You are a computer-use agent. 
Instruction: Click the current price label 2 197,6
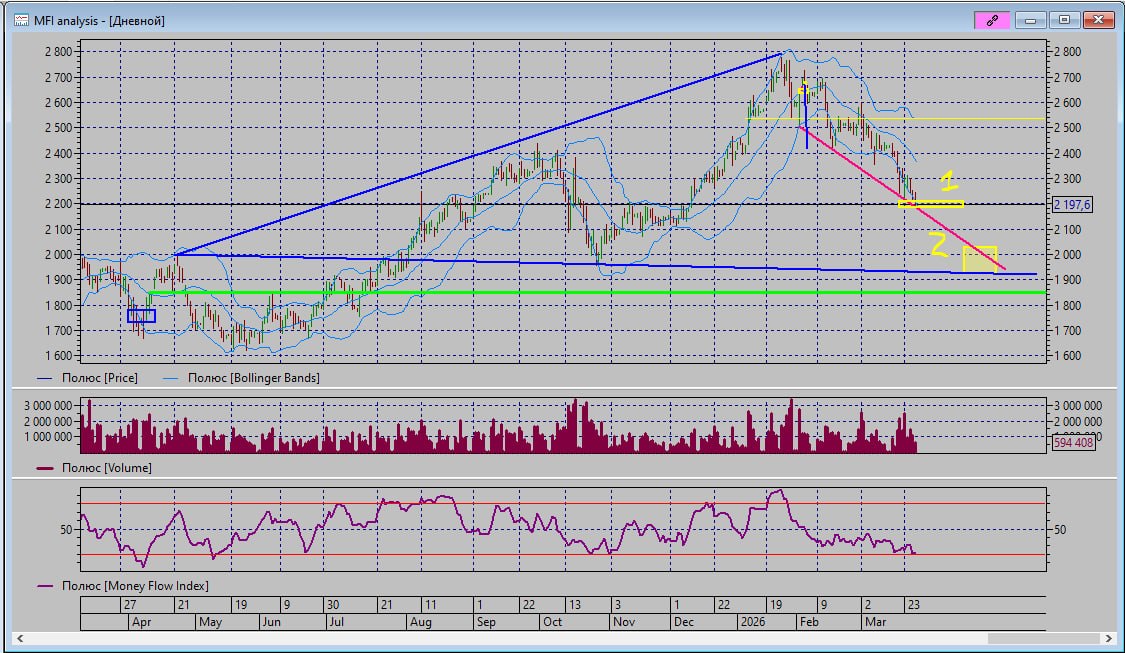coord(1072,204)
